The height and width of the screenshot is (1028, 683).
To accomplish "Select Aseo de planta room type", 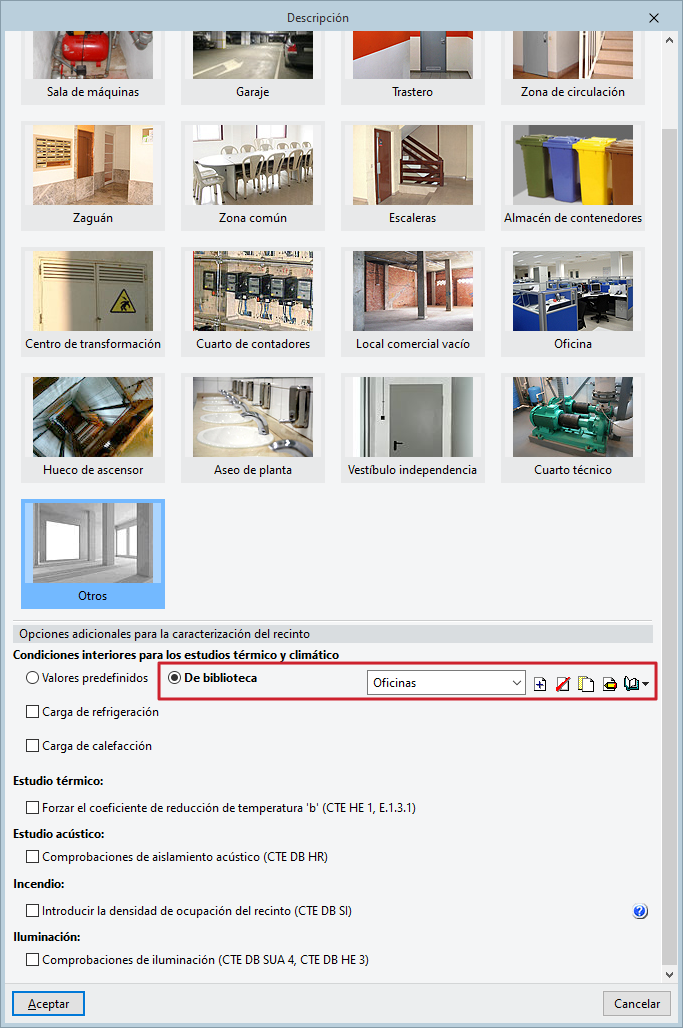I will [x=253, y=427].
